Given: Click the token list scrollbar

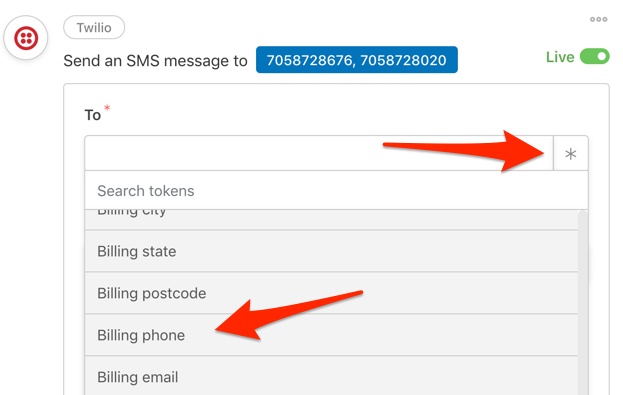Looking at the screenshot, I should [x=582, y=303].
